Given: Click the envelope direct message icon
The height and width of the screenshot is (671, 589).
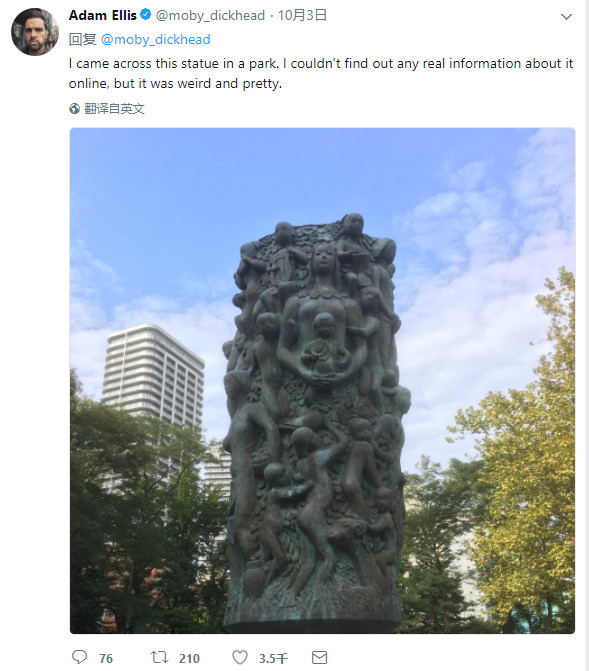Looking at the screenshot, I should 319,657.
